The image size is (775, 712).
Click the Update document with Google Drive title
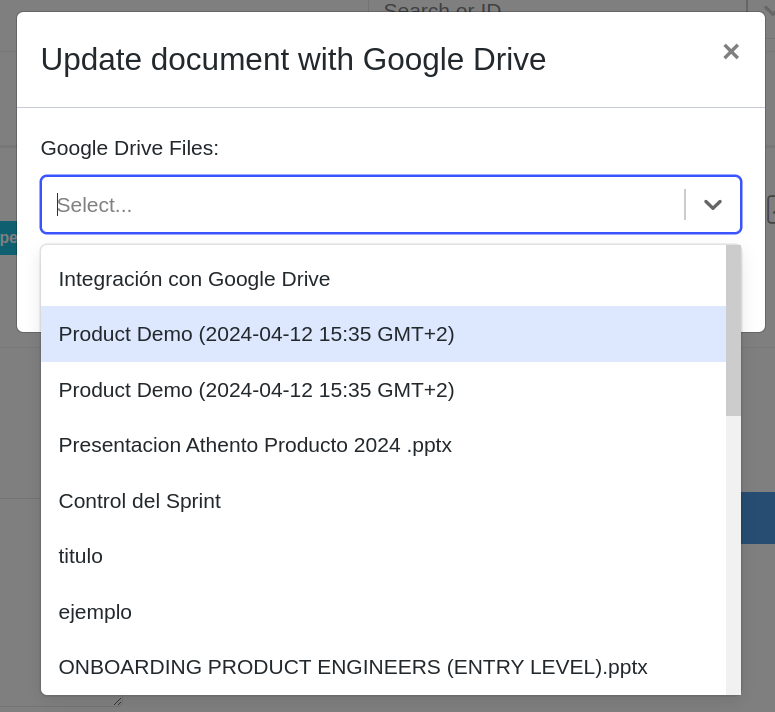[293, 60]
